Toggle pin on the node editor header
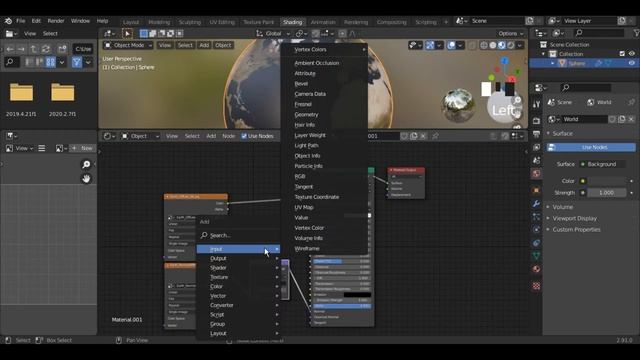This screenshot has width=640, height=360. coord(435,136)
